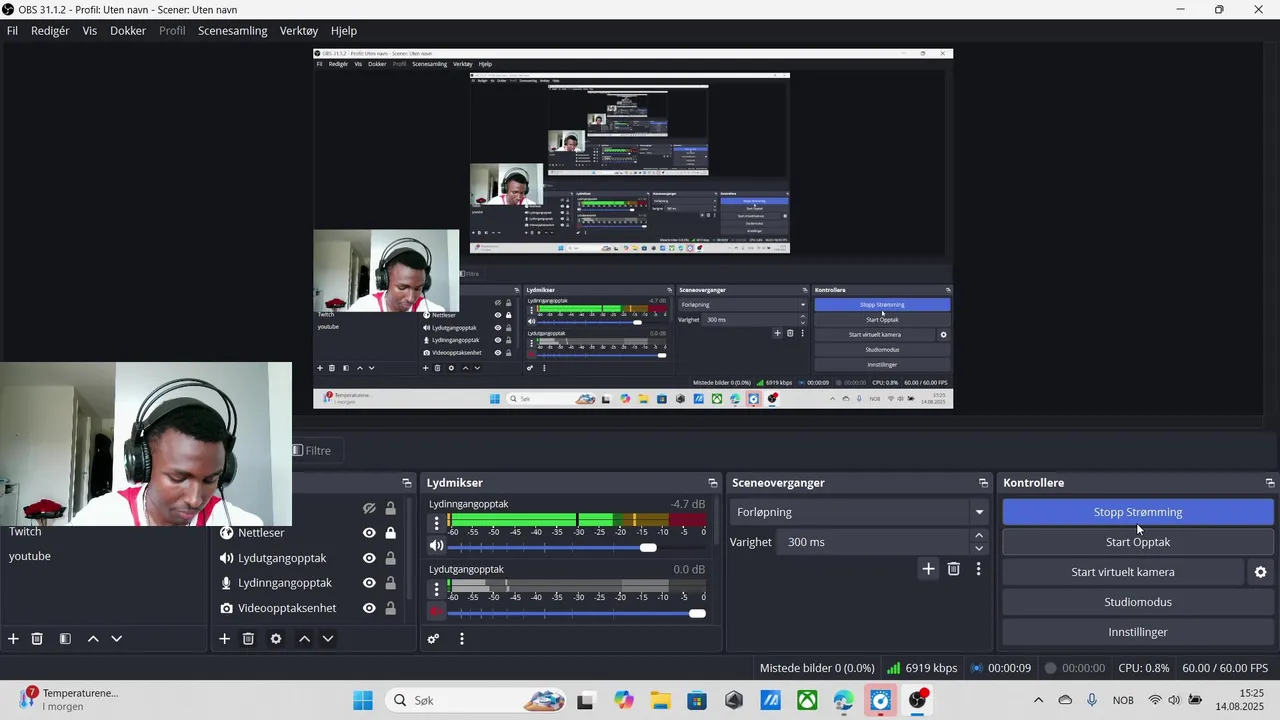
Task: Open Microsoft Store from taskbar
Action: pyautogui.click(x=697, y=700)
